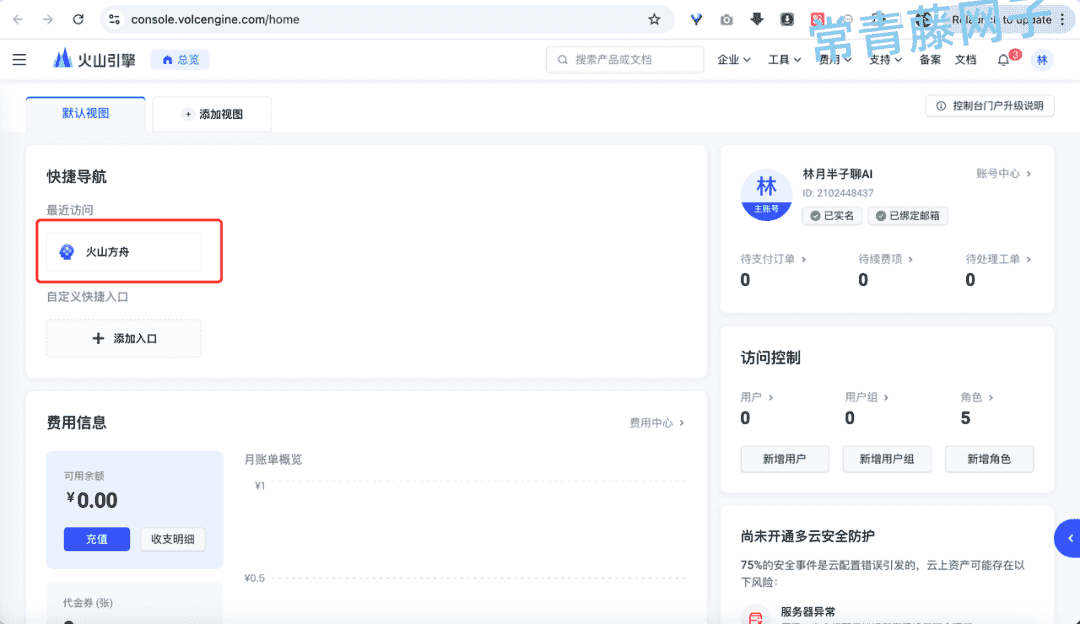Click the 新增用户 button
The image size is (1080, 624).
point(785,459)
